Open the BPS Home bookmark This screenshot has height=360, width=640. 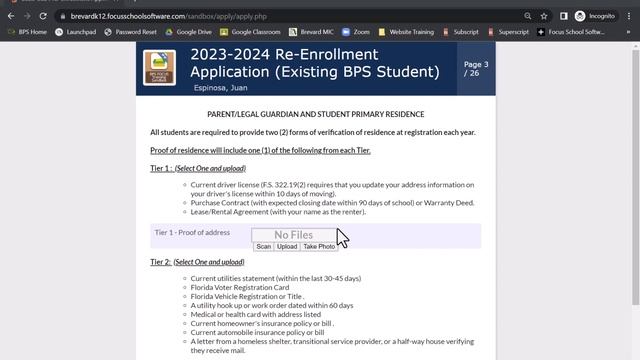click(27, 32)
